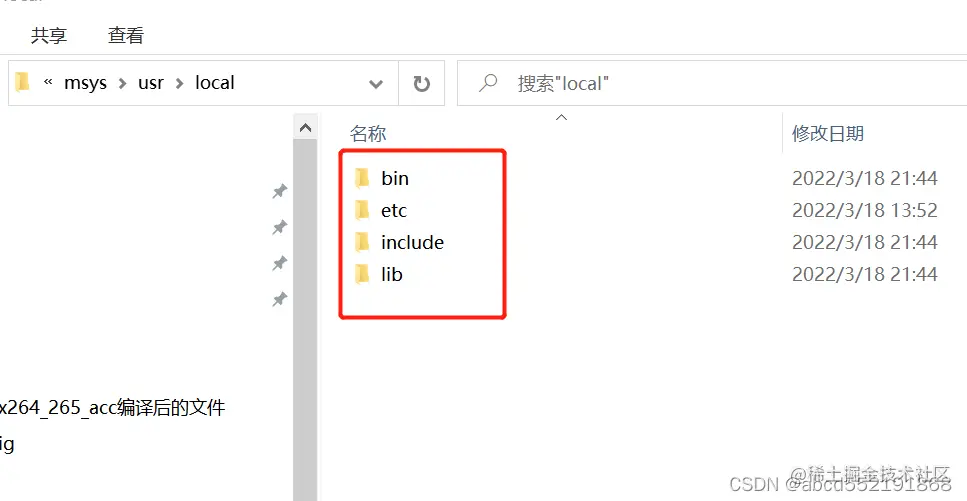Screen dimensions: 967x501
Task: Click modified date in include row
Action: pos(865,242)
